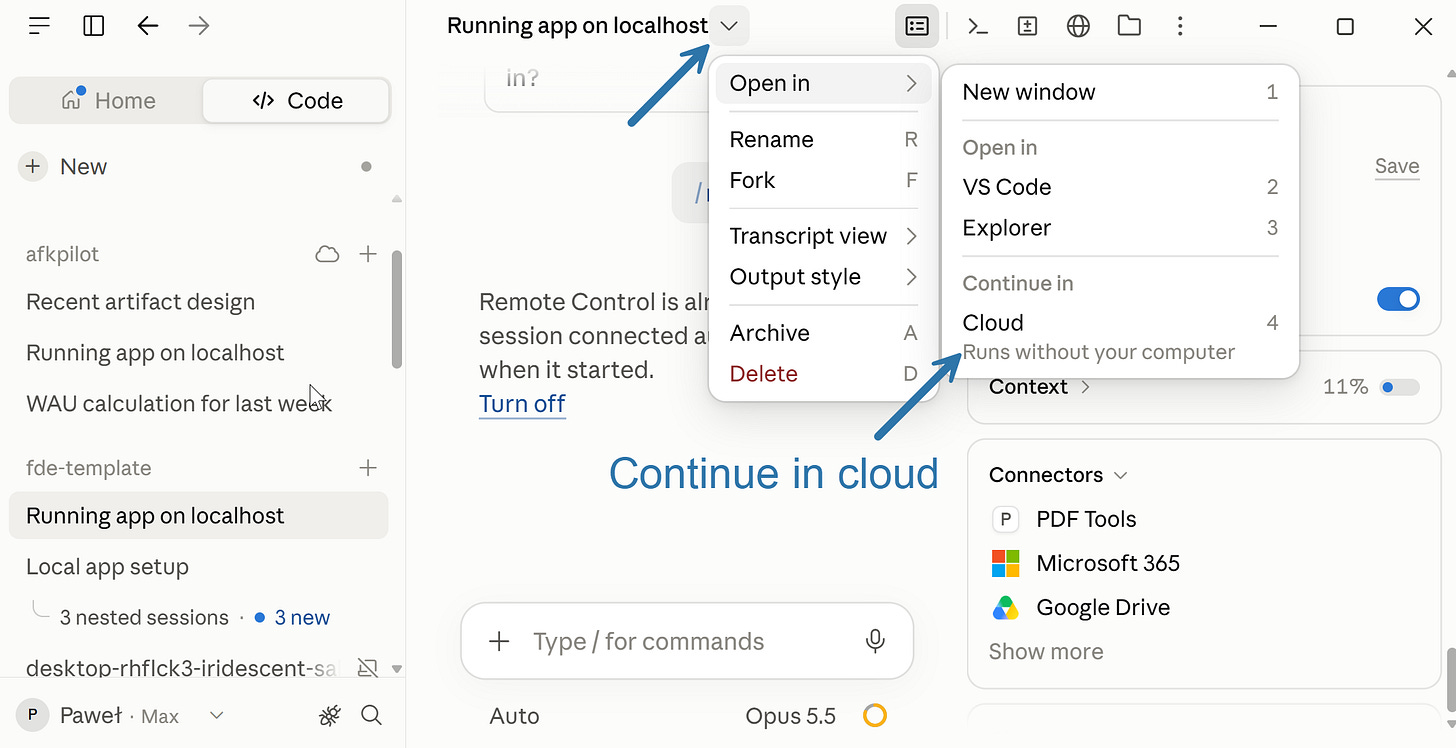This screenshot has width=1456, height=748.
Task: Add a session with plus beside fde-template
Action: tap(368, 467)
